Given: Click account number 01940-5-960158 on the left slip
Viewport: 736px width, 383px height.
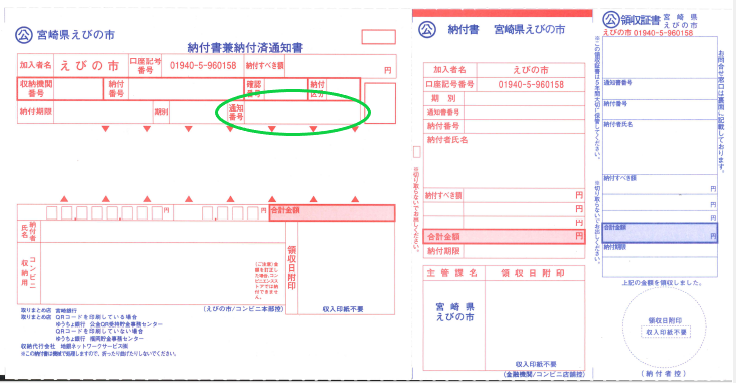Looking at the screenshot, I should point(203,66).
